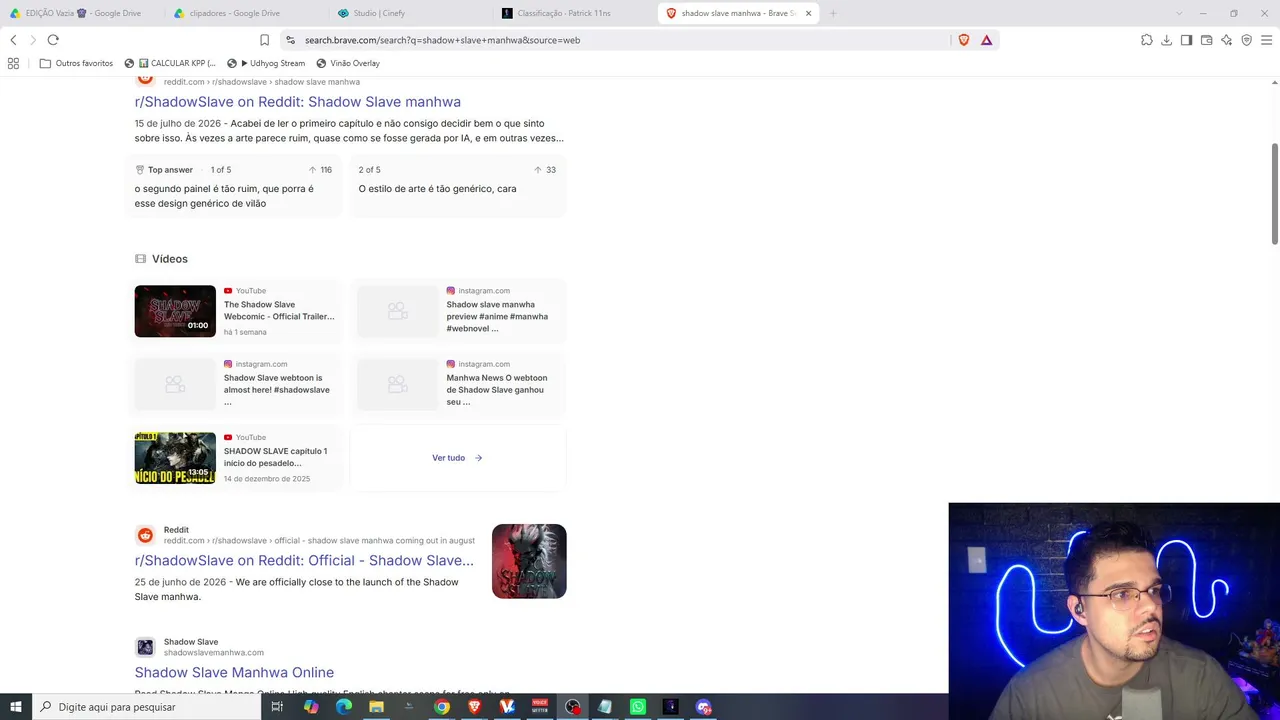Open the YouTube result title Shadow Slave Webcomic
1280x720 pixels.
pos(279,310)
